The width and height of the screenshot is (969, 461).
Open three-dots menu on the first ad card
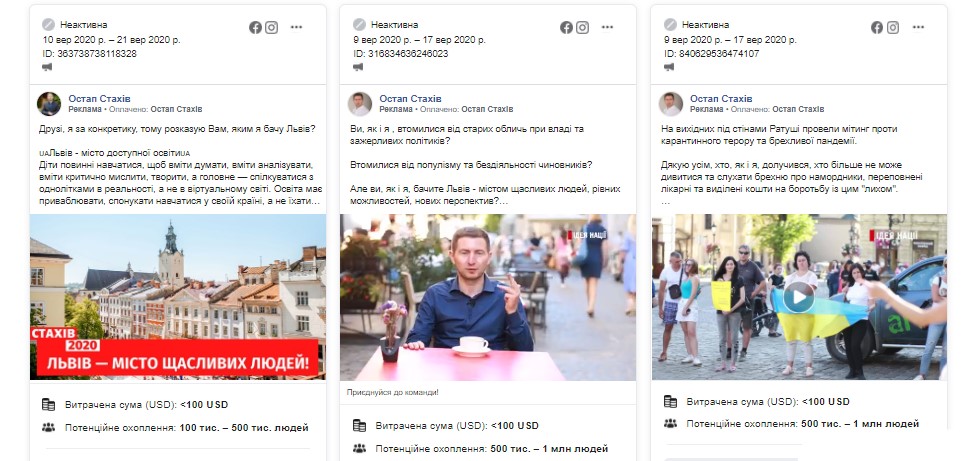297,27
